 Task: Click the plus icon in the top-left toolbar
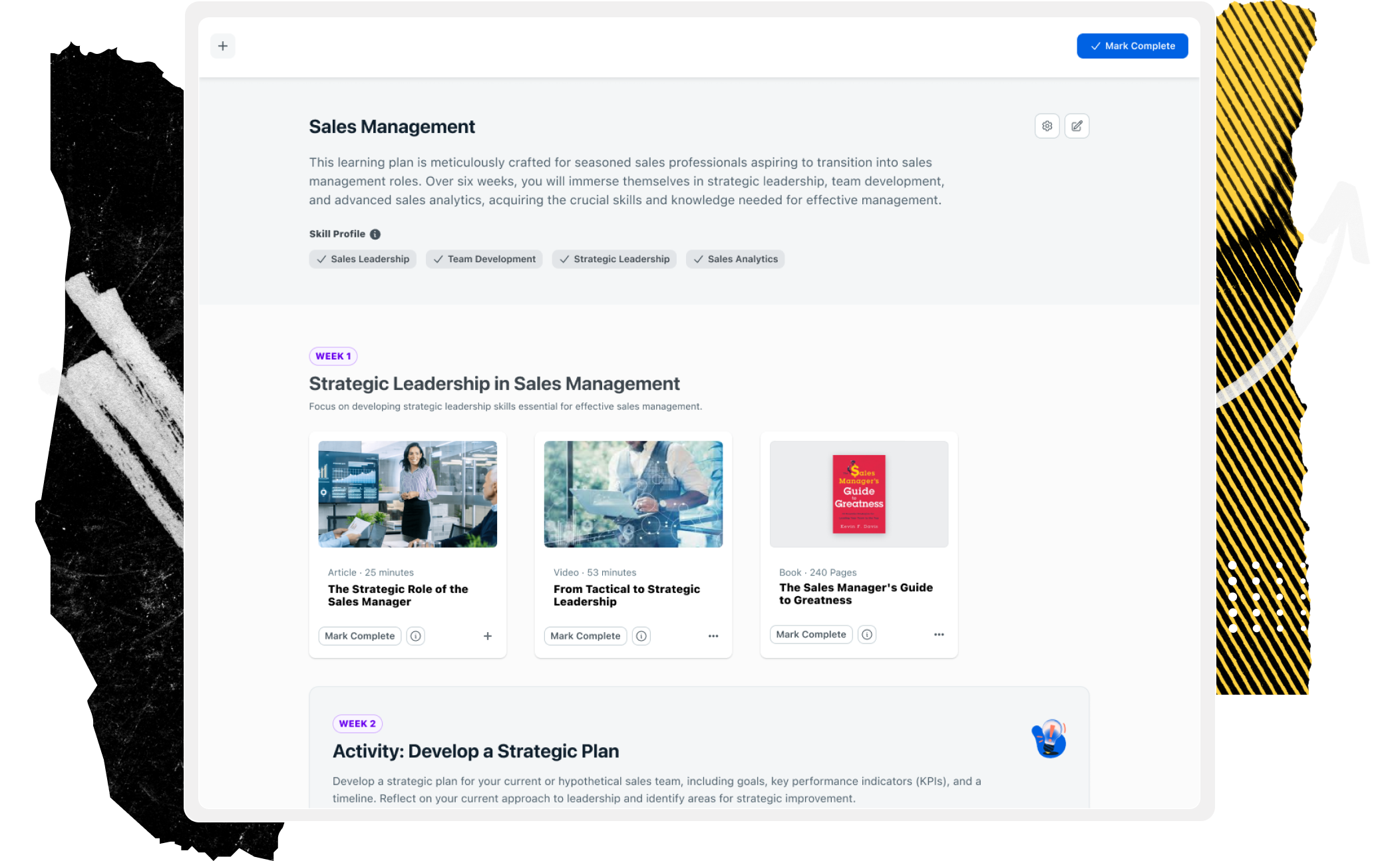(x=223, y=46)
